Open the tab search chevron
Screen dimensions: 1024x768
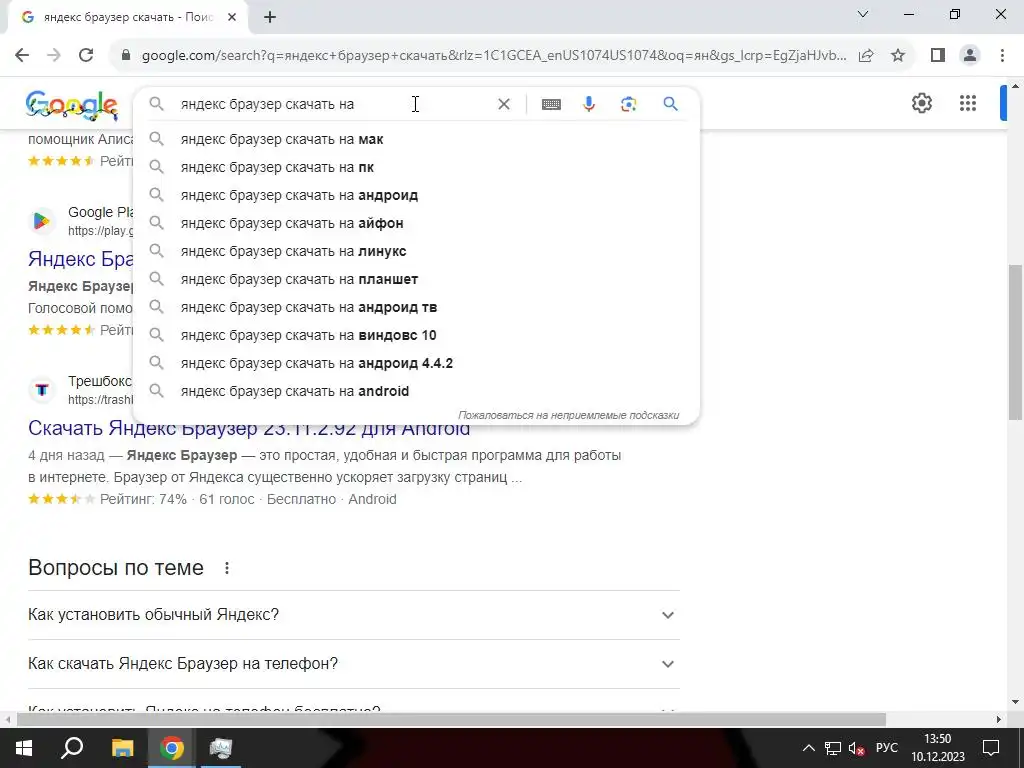[x=863, y=14]
